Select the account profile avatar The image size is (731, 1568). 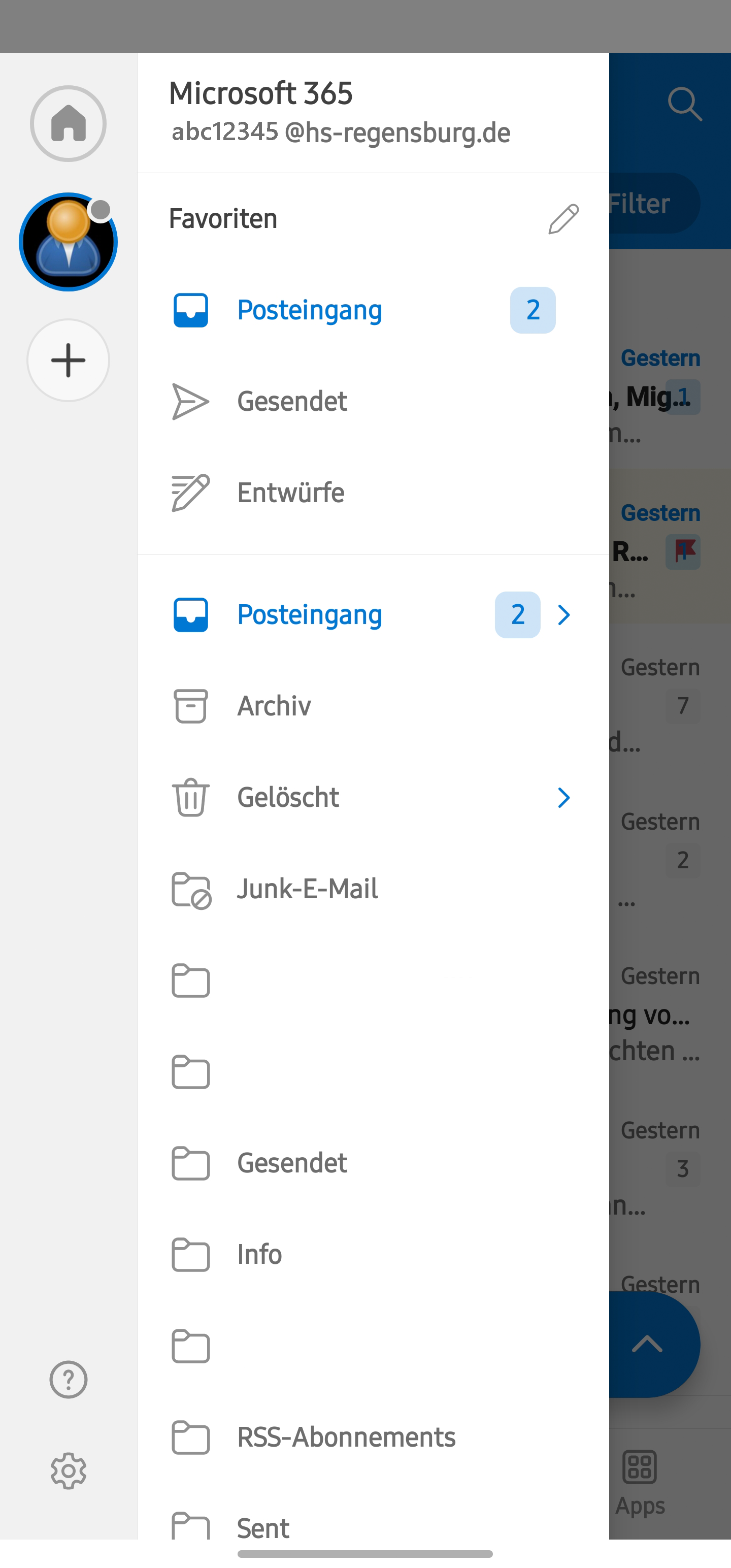pyautogui.click(x=68, y=242)
